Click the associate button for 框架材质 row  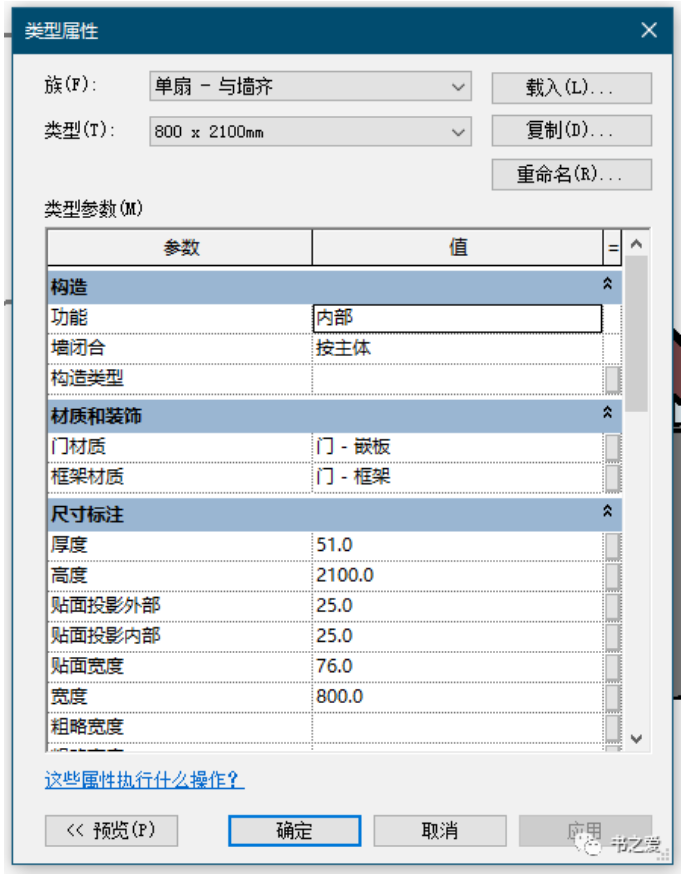point(613,478)
